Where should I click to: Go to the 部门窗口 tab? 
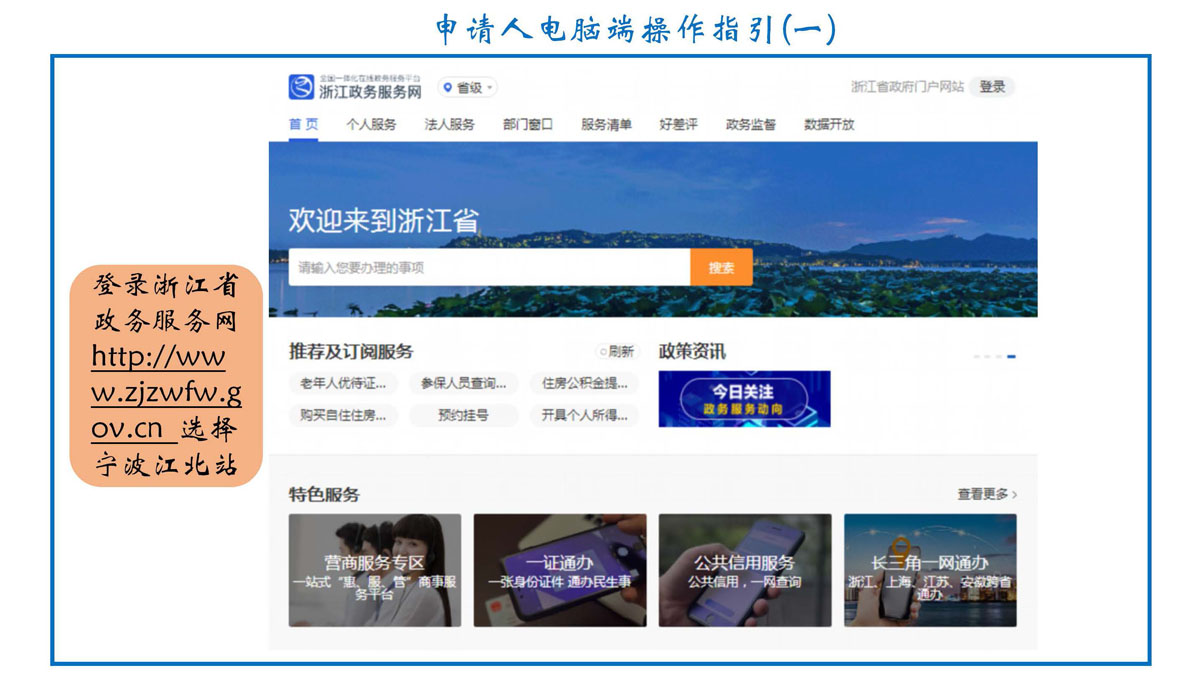[x=527, y=125]
